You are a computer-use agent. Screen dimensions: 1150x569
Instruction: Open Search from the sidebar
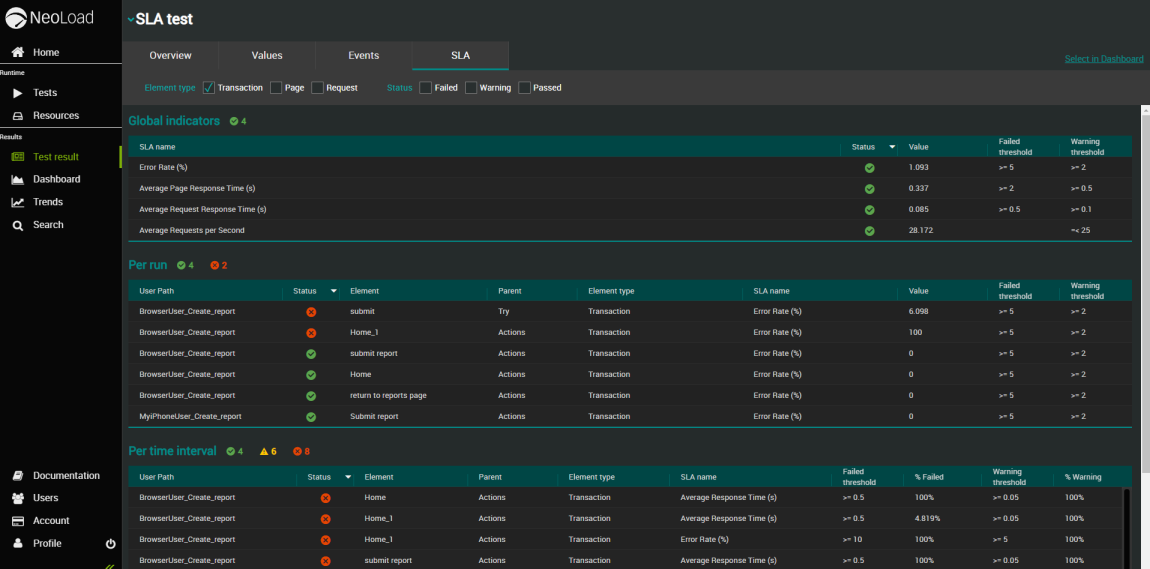point(47,225)
